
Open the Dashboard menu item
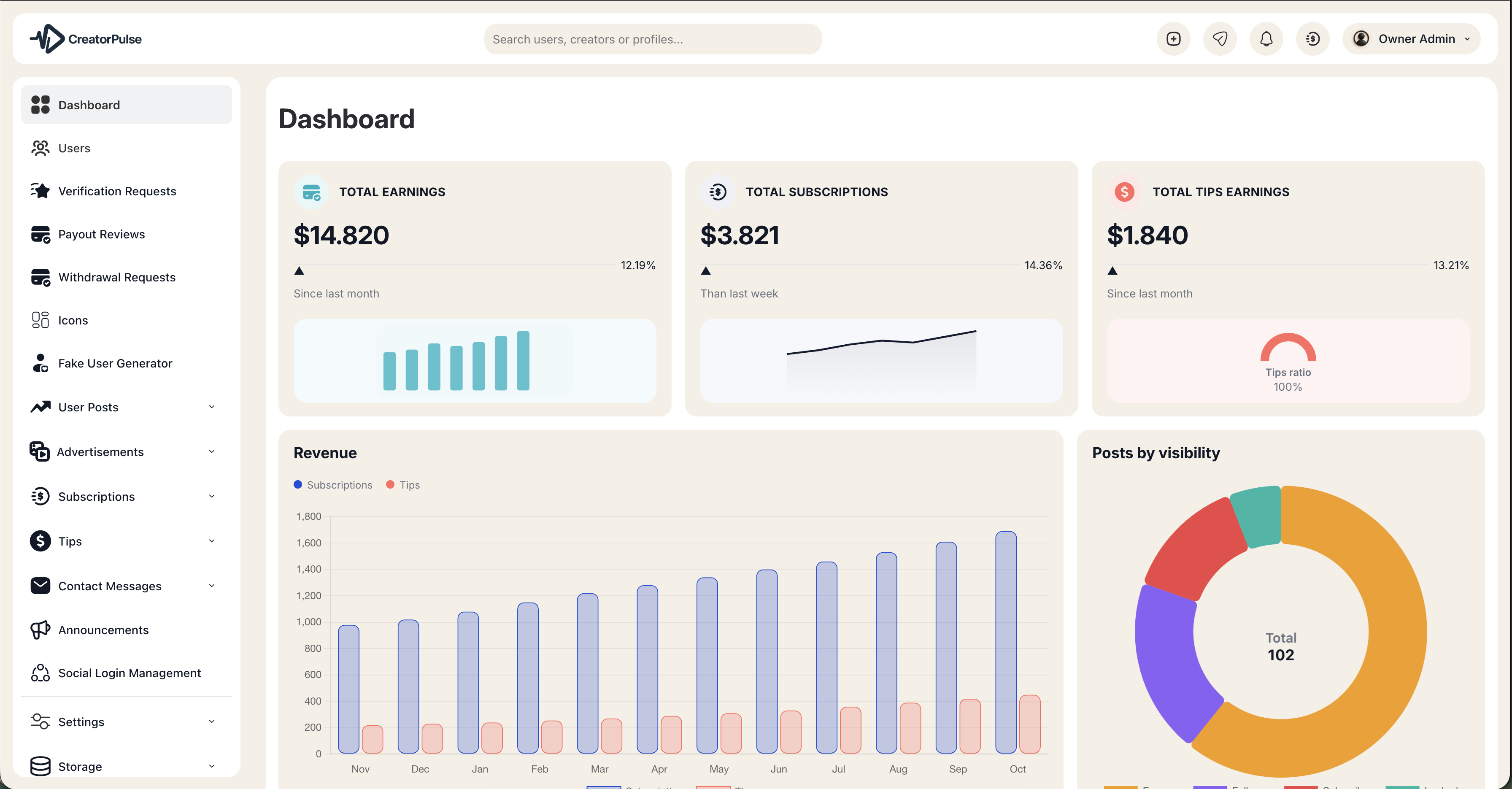click(x=126, y=105)
